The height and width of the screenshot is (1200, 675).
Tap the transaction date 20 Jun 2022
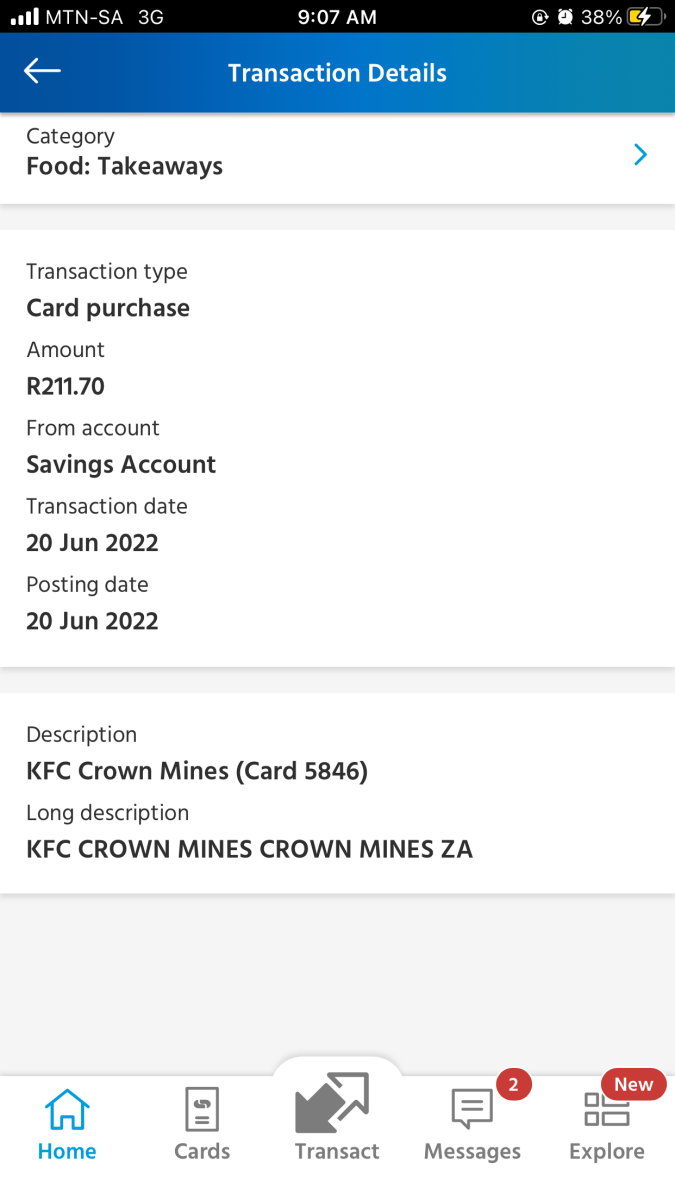click(x=92, y=543)
